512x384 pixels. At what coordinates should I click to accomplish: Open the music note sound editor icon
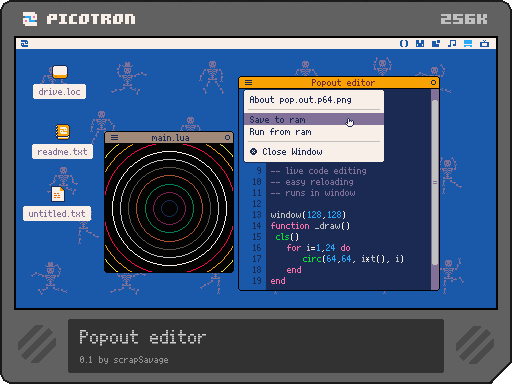(x=452, y=44)
